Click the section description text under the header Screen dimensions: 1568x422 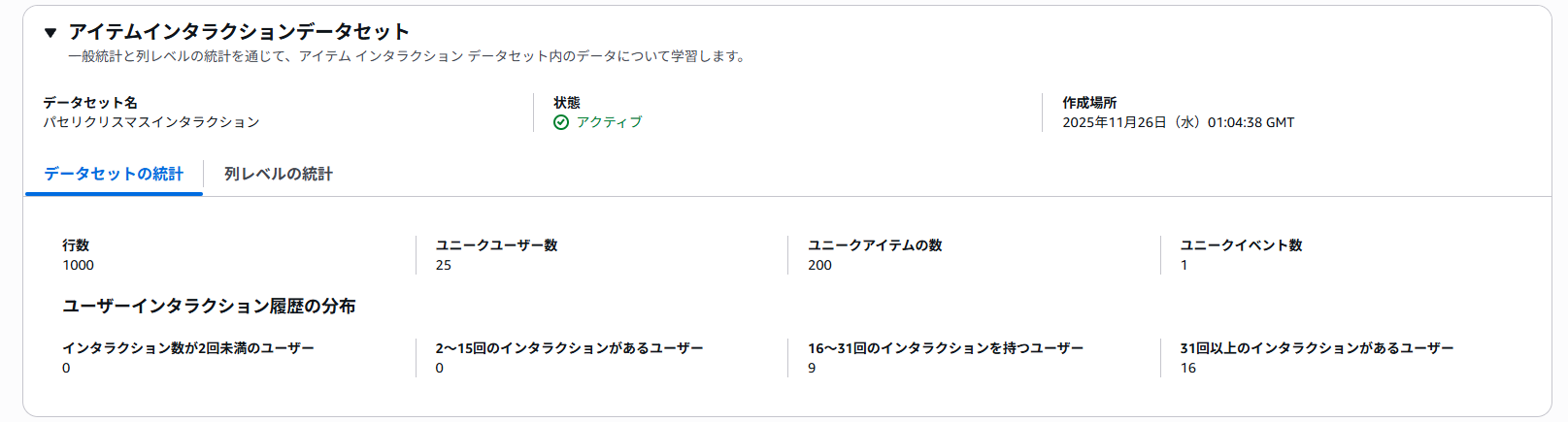[408, 56]
